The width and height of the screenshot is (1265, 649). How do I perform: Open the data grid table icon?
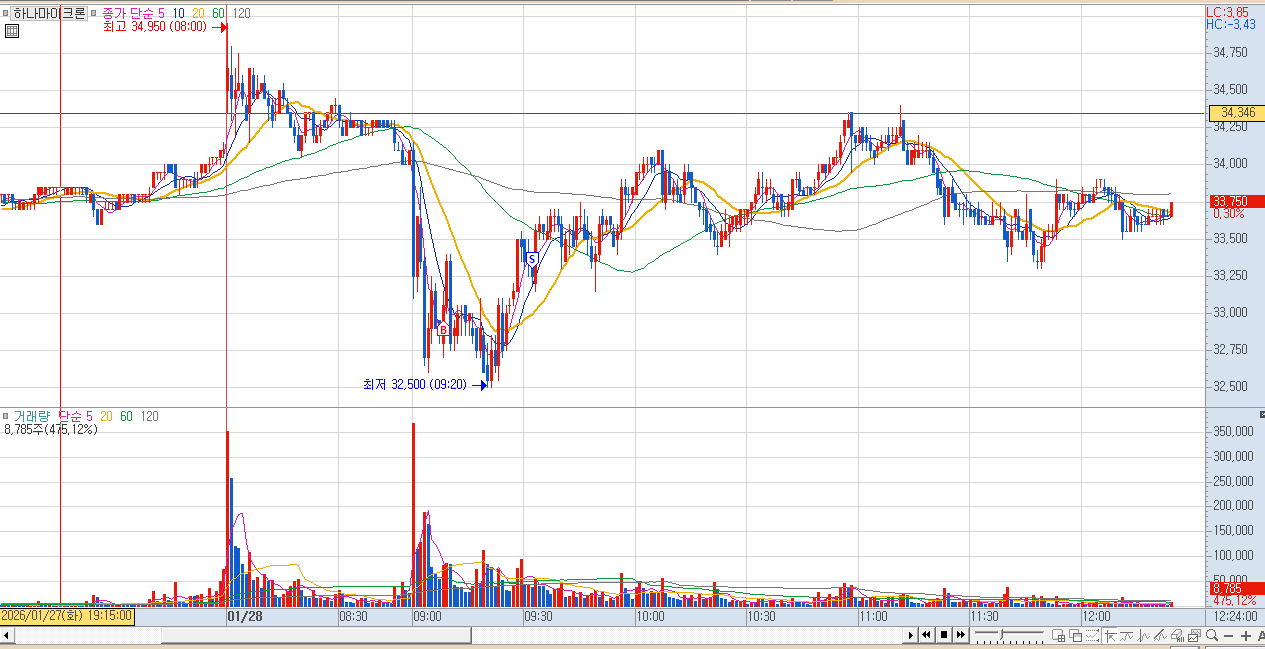[11, 30]
